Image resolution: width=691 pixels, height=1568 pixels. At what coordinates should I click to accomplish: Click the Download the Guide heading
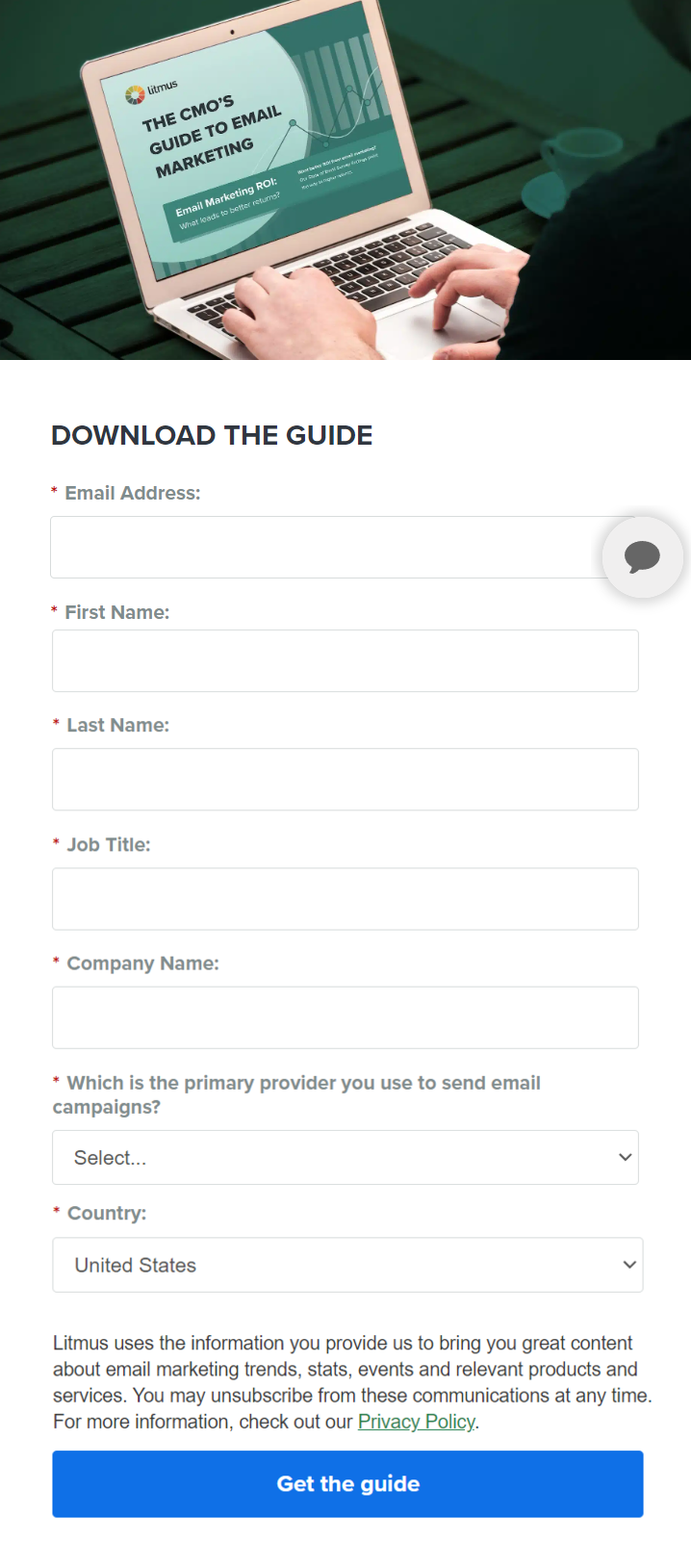tap(212, 435)
